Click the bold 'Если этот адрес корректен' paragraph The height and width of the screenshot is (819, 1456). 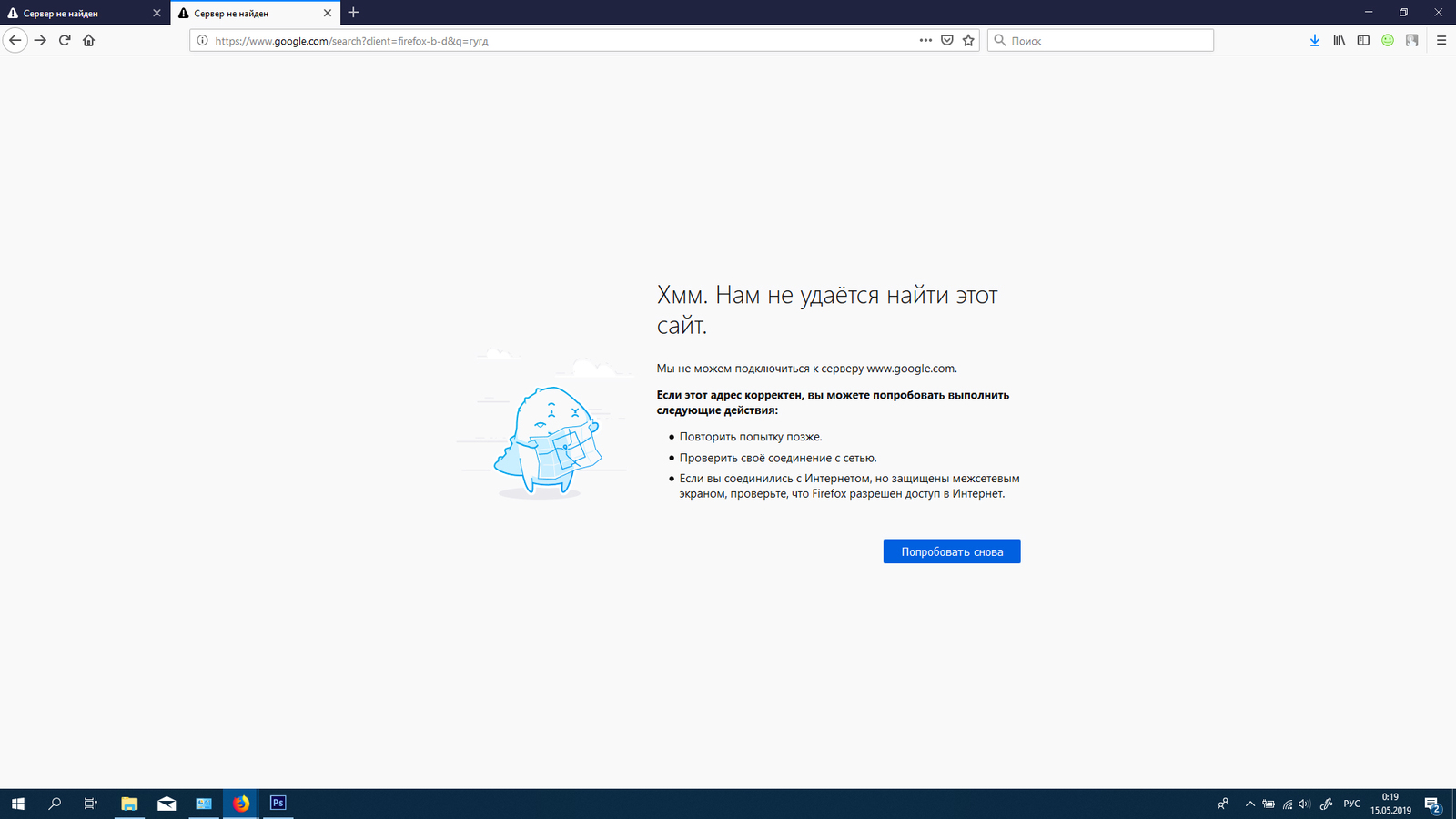pos(833,402)
